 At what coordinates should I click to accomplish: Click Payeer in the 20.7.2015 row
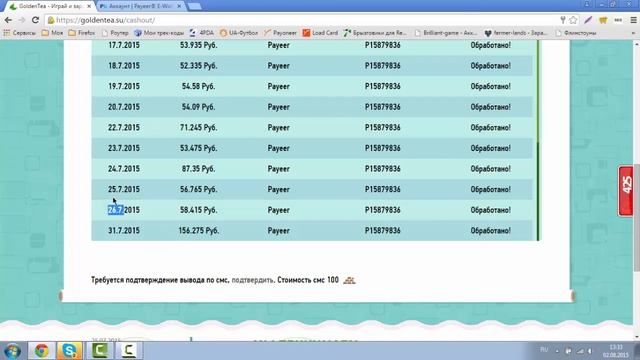(x=279, y=107)
